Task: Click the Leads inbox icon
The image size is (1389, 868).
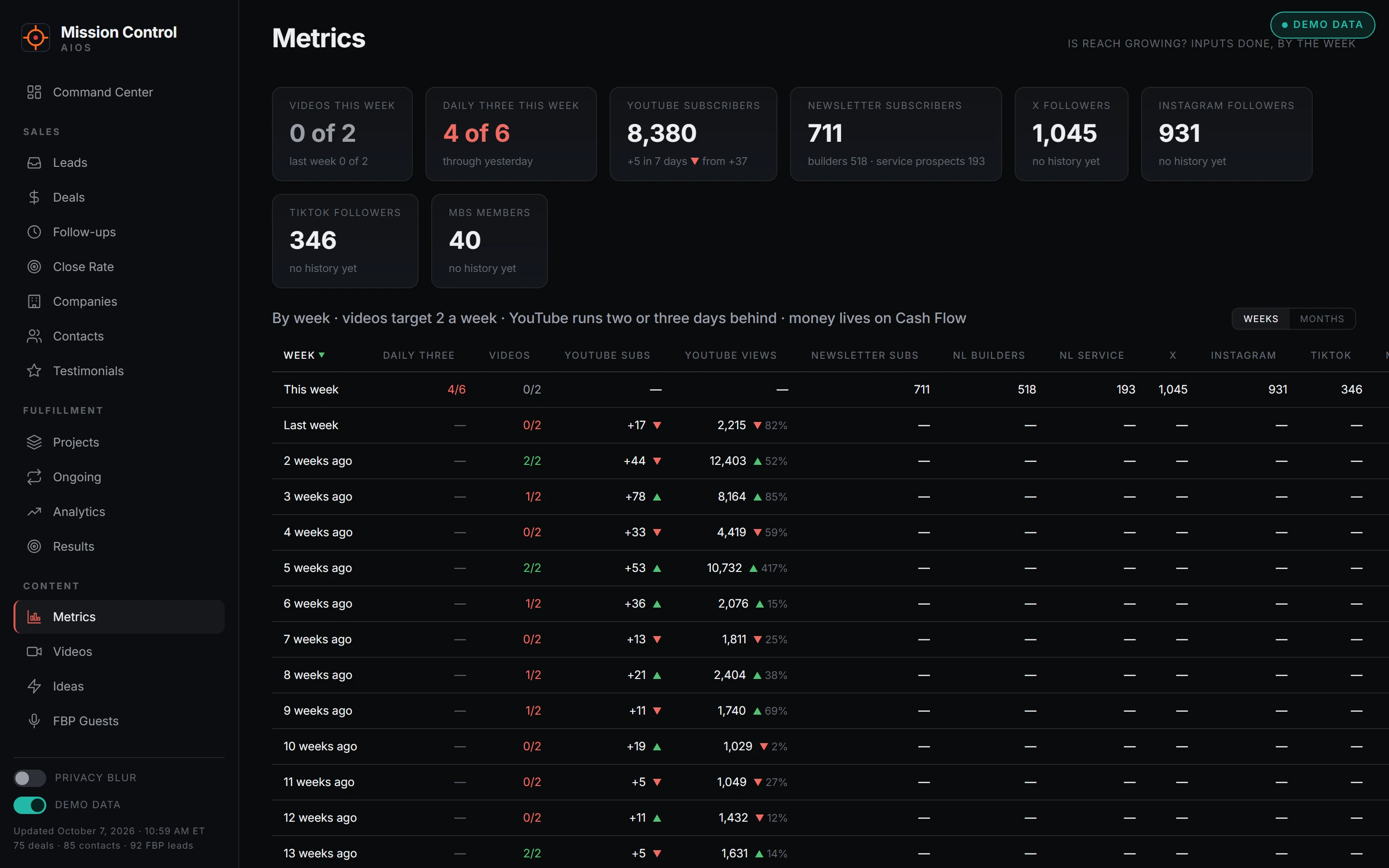Action: coord(34,163)
